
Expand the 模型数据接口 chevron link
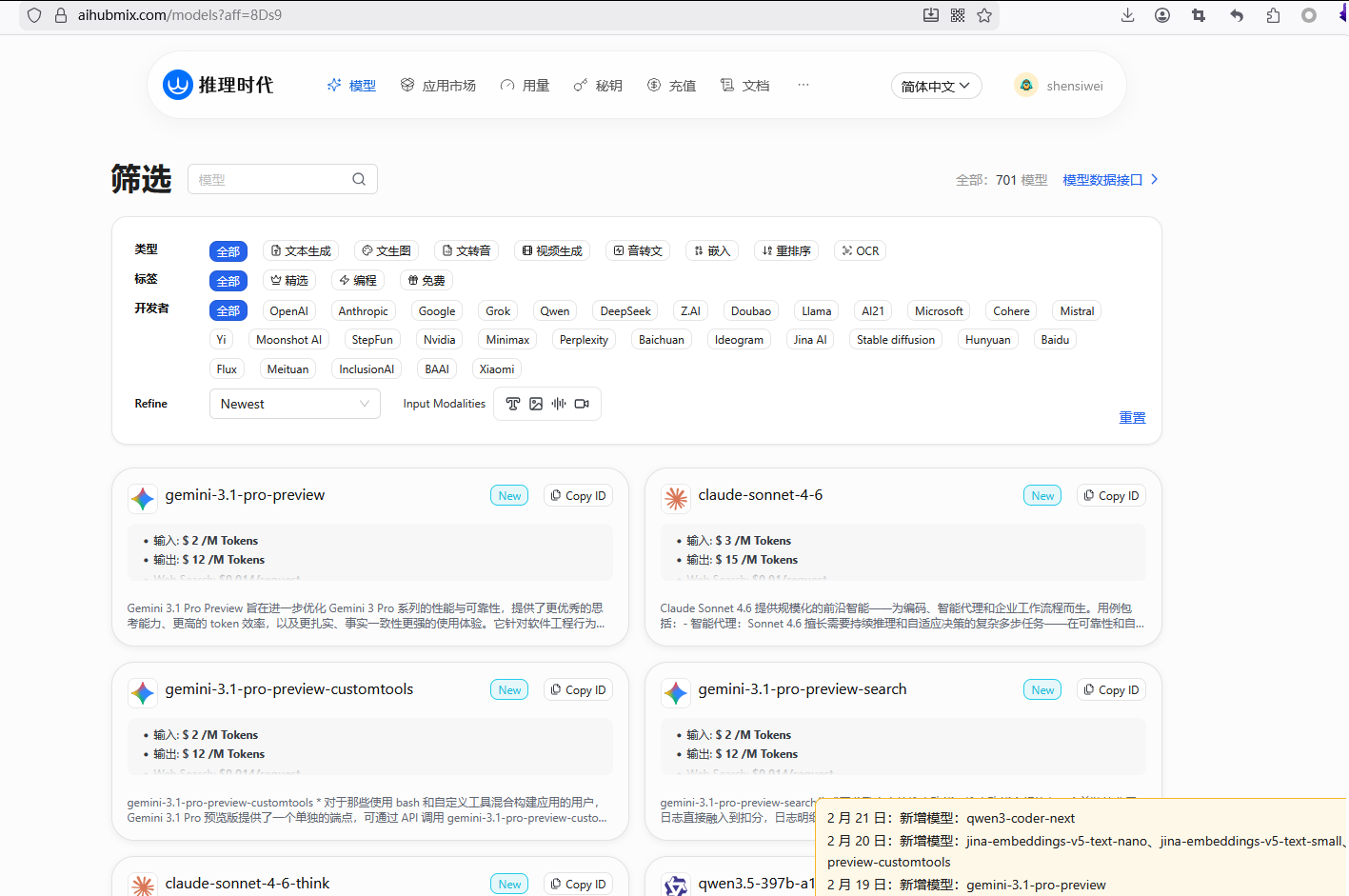click(1154, 179)
